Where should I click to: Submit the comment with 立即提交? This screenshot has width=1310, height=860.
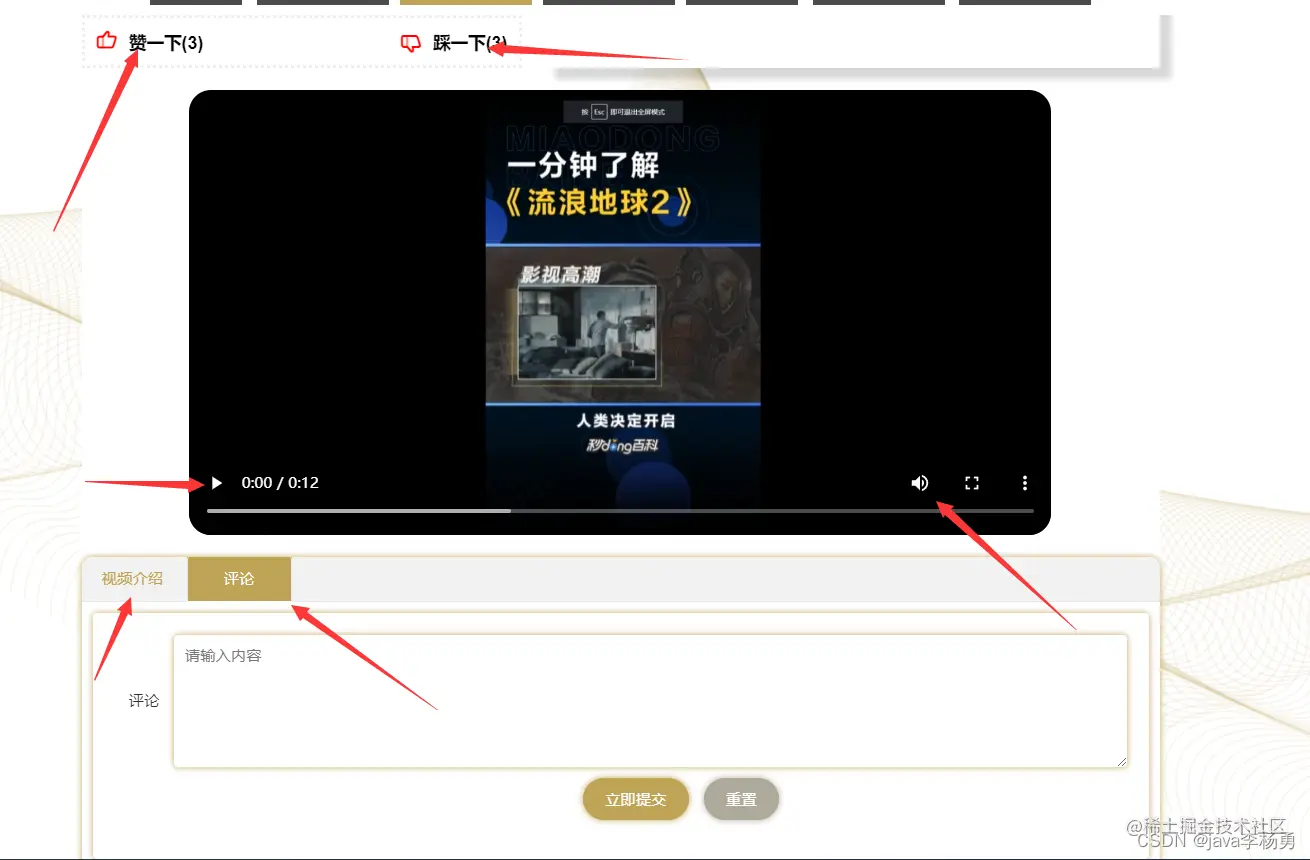(x=636, y=799)
